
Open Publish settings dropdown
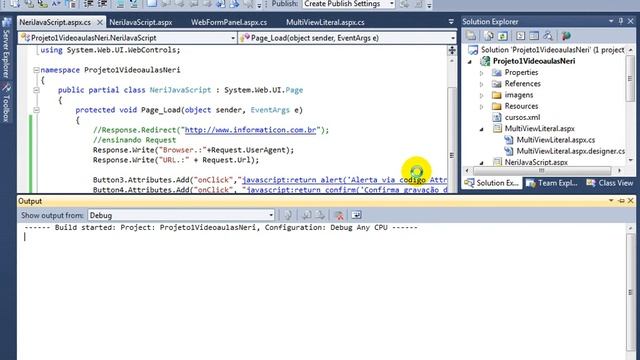[391, 4]
